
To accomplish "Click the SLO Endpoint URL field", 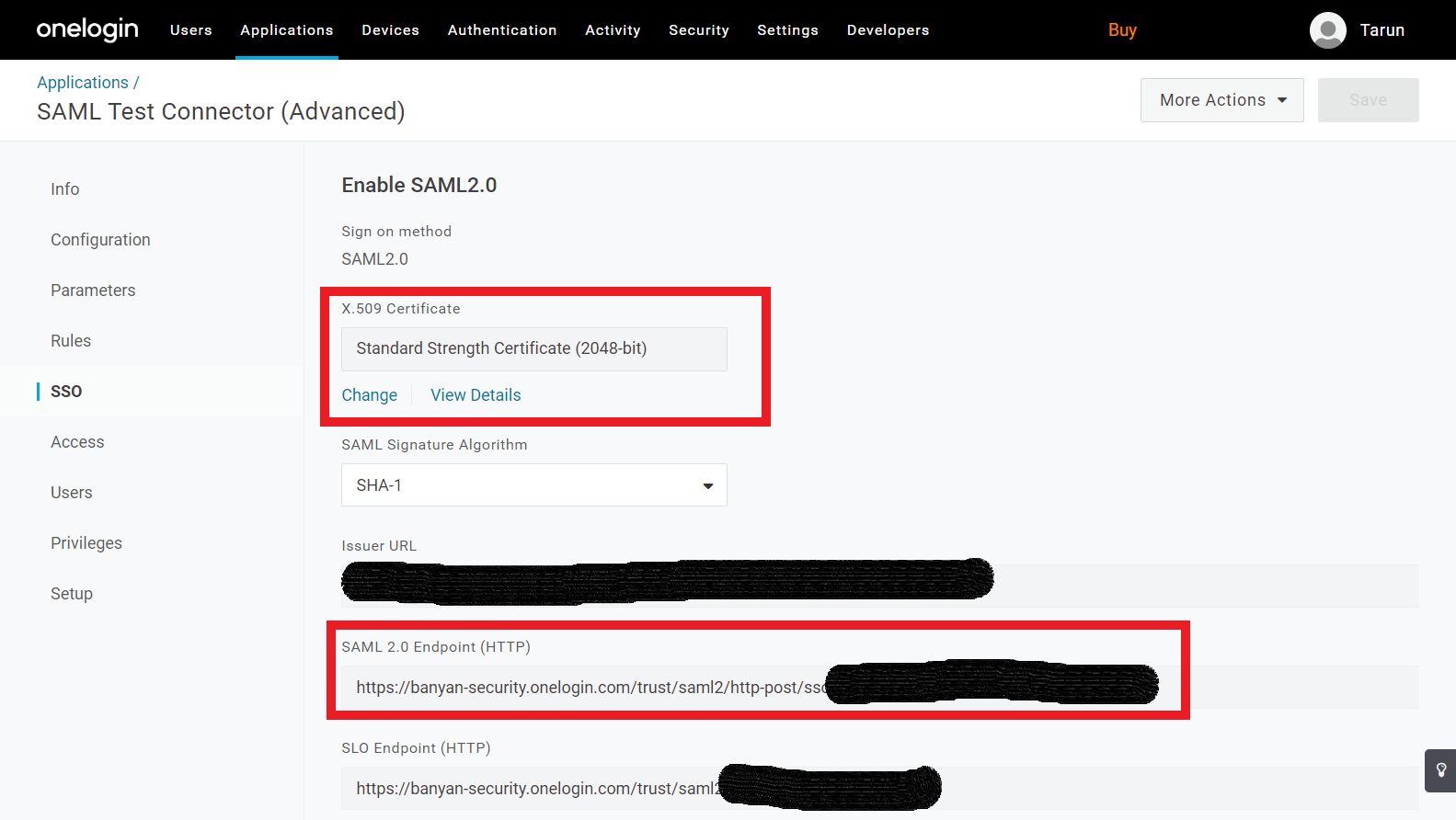I will tap(533, 789).
